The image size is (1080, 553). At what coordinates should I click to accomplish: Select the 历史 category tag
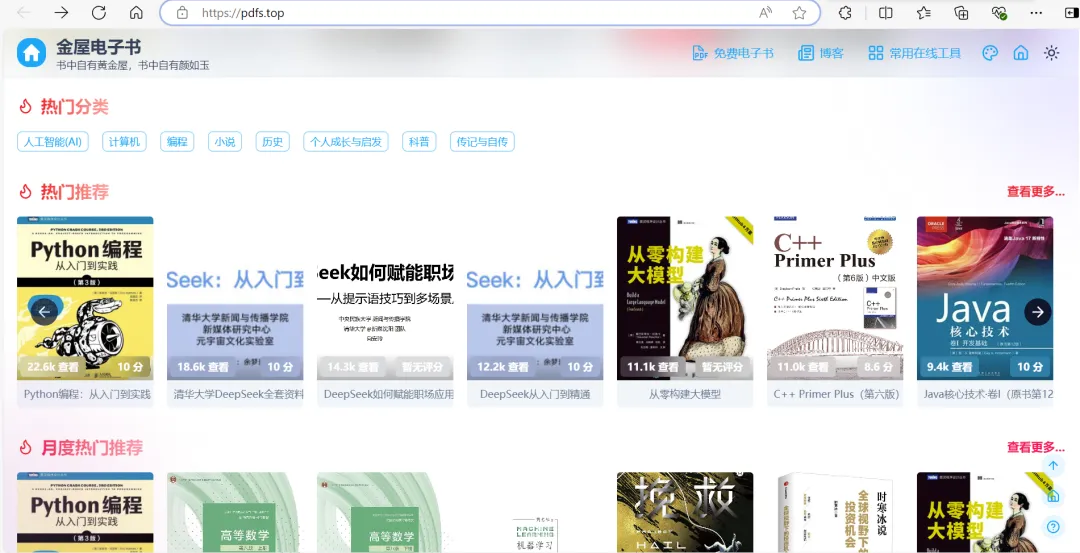(273, 142)
